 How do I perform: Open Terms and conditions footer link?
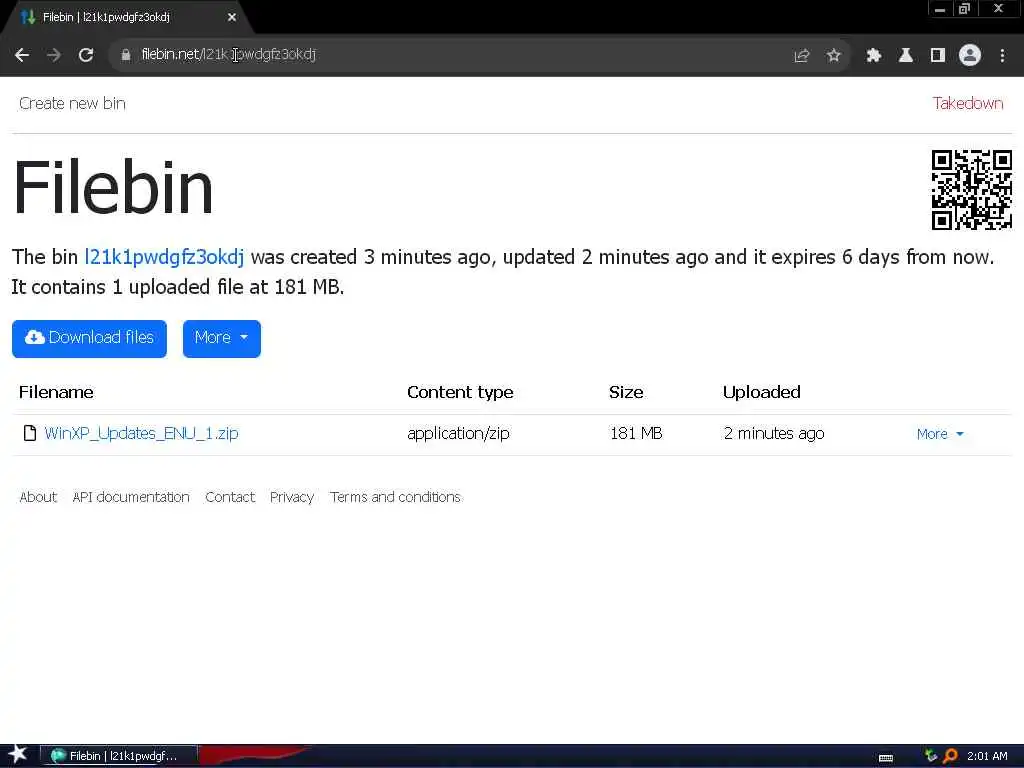(395, 497)
